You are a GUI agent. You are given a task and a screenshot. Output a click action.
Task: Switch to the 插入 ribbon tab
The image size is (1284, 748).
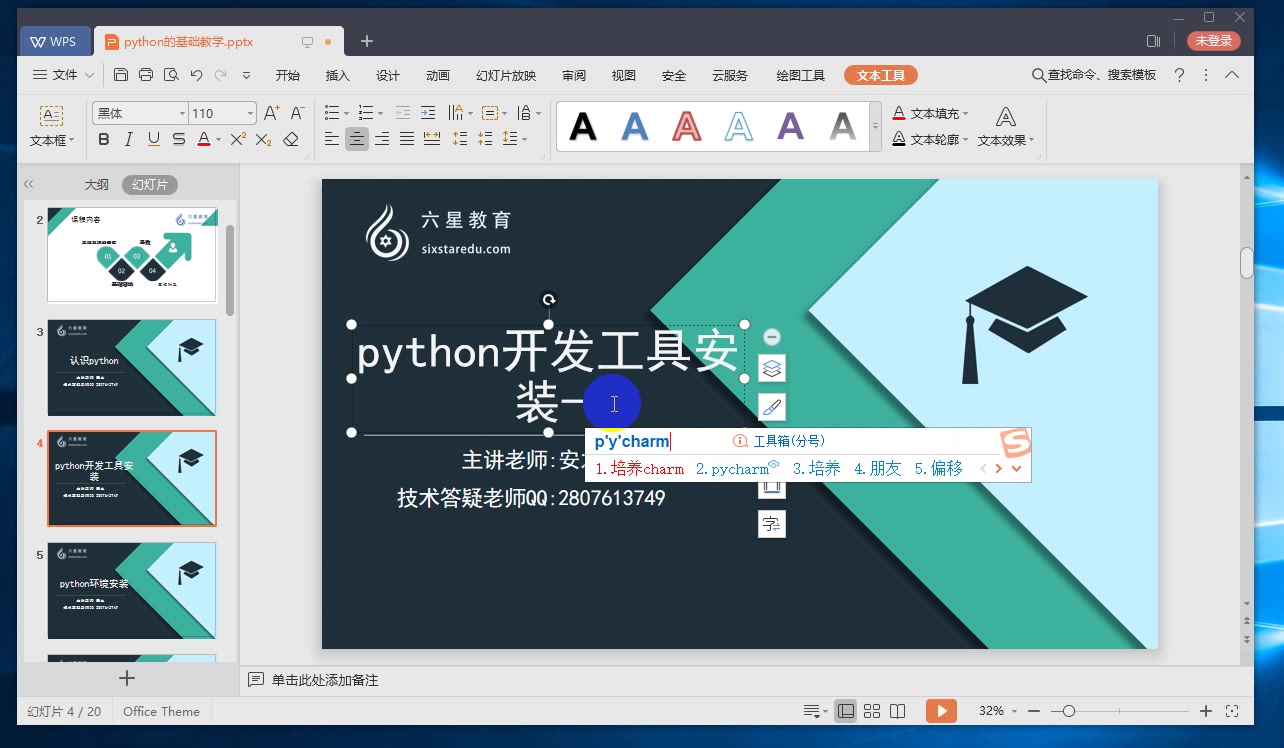[336, 74]
